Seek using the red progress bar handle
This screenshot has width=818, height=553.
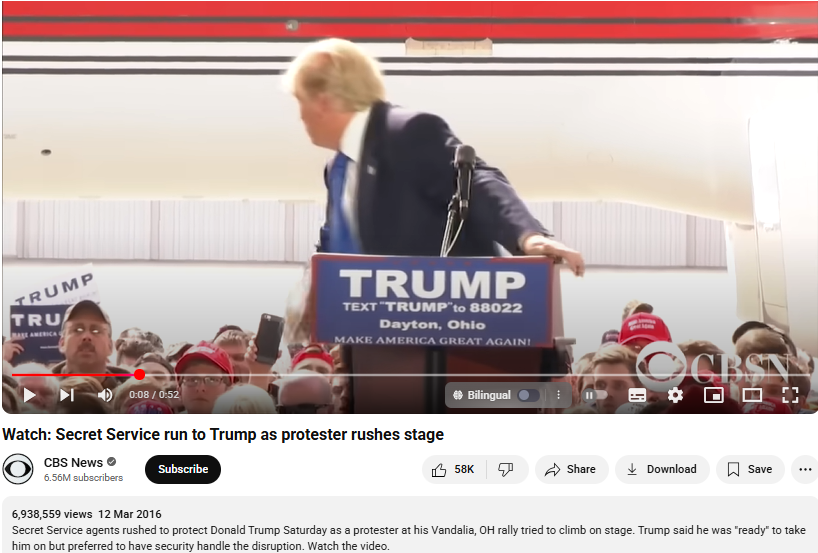click(x=139, y=375)
